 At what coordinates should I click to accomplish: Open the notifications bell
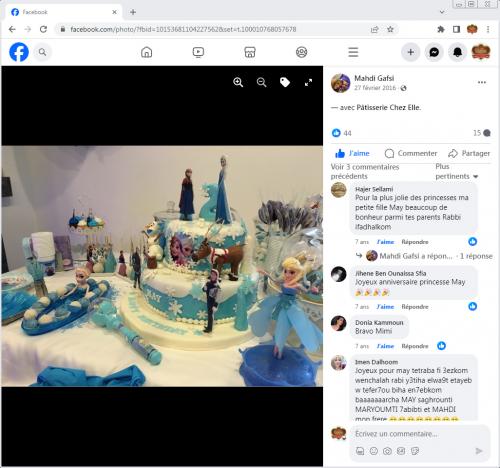click(457, 52)
